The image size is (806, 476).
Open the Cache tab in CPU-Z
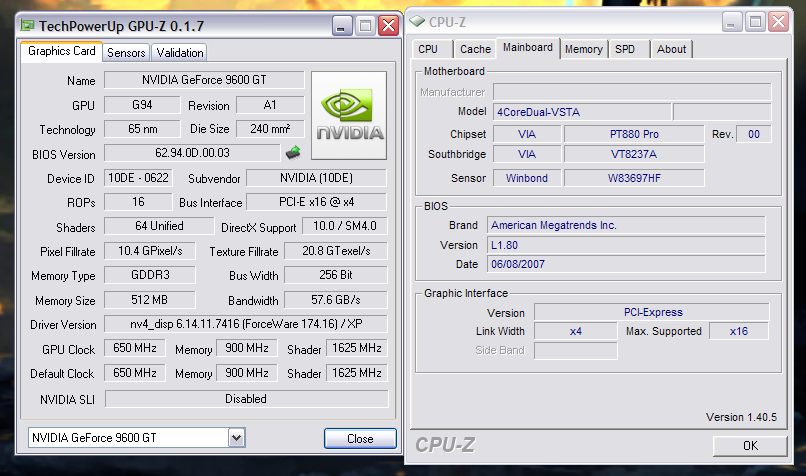pyautogui.click(x=475, y=49)
